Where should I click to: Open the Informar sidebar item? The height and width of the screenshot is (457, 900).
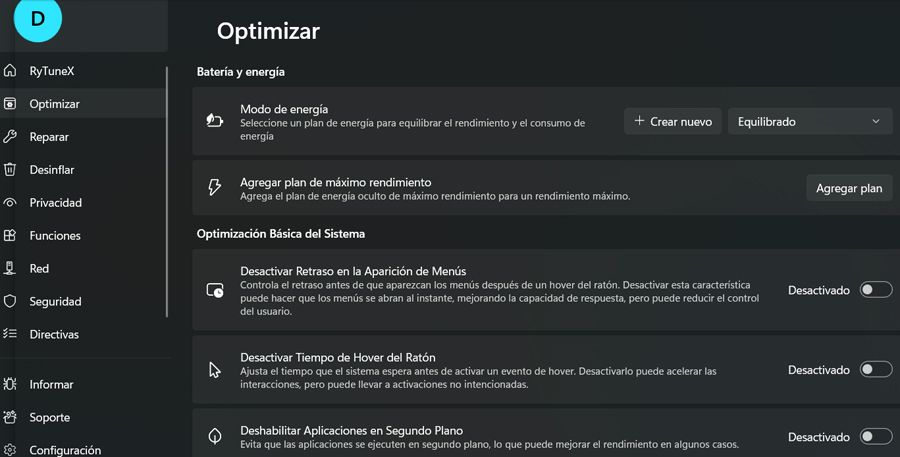[51, 384]
